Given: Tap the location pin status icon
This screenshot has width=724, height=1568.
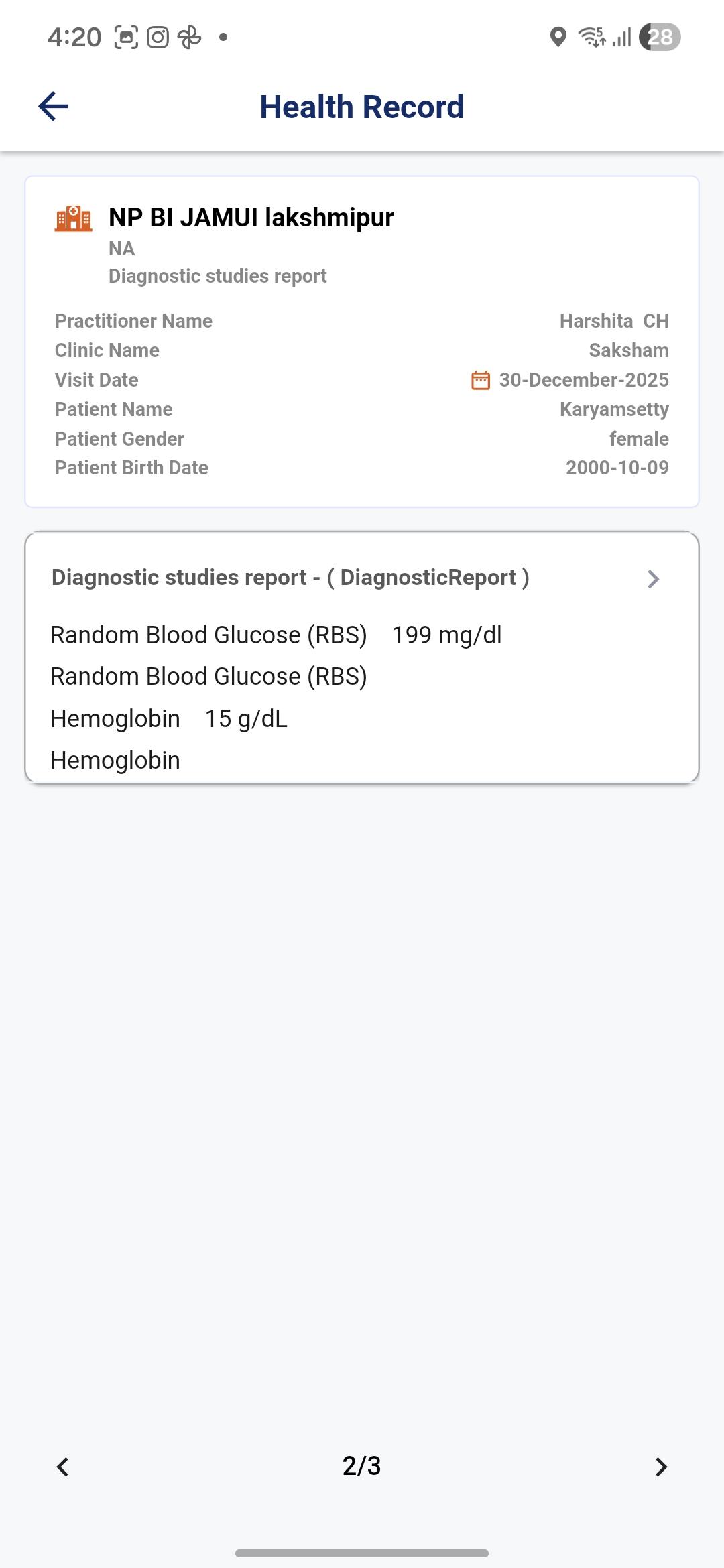Looking at the screenshot, I should click(x=558, y=37).
